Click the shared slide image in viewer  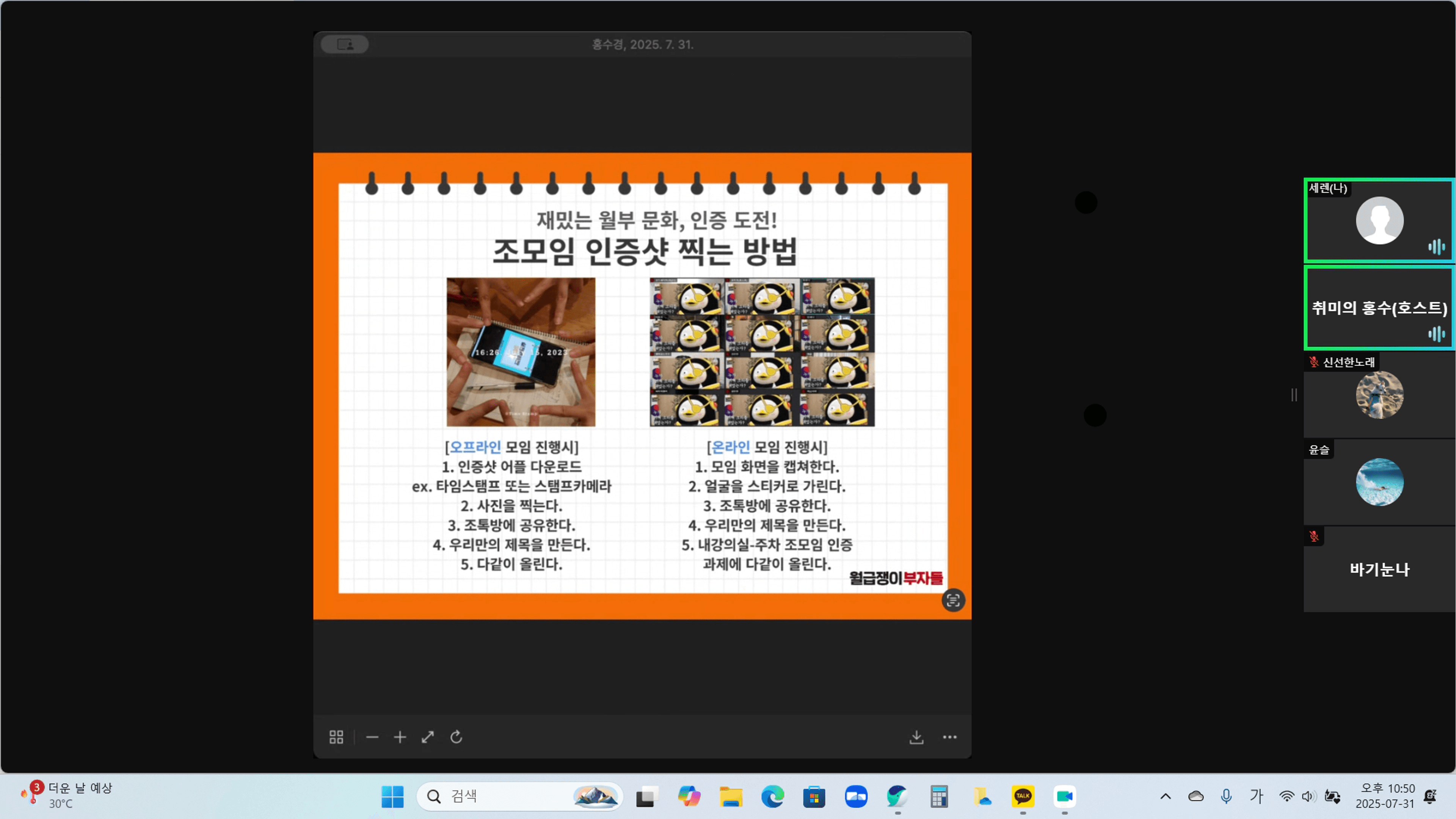point(643,386)
